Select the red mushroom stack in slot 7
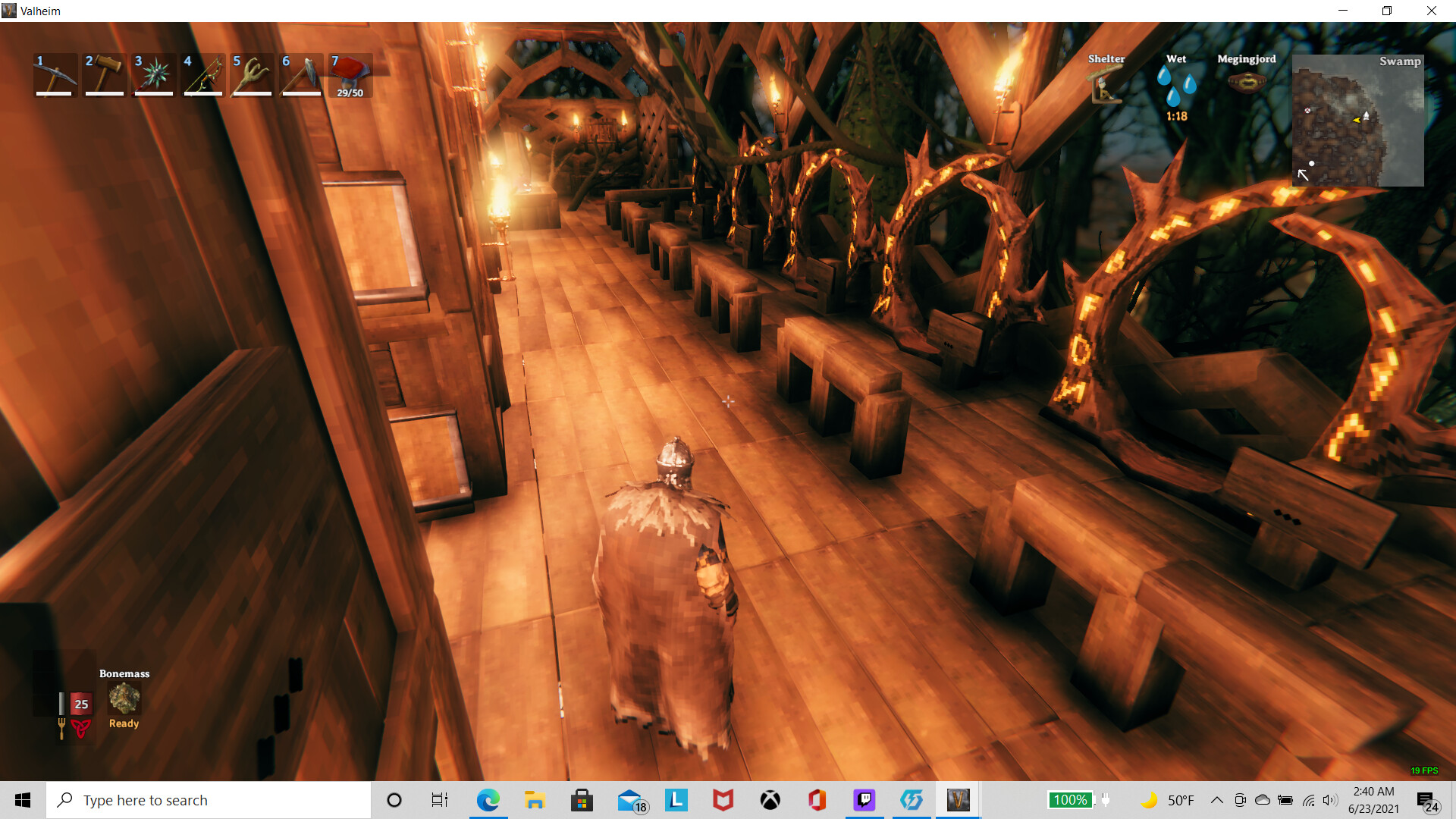Viewport: 1456px width, 819px height. click(x=350, y=75)
